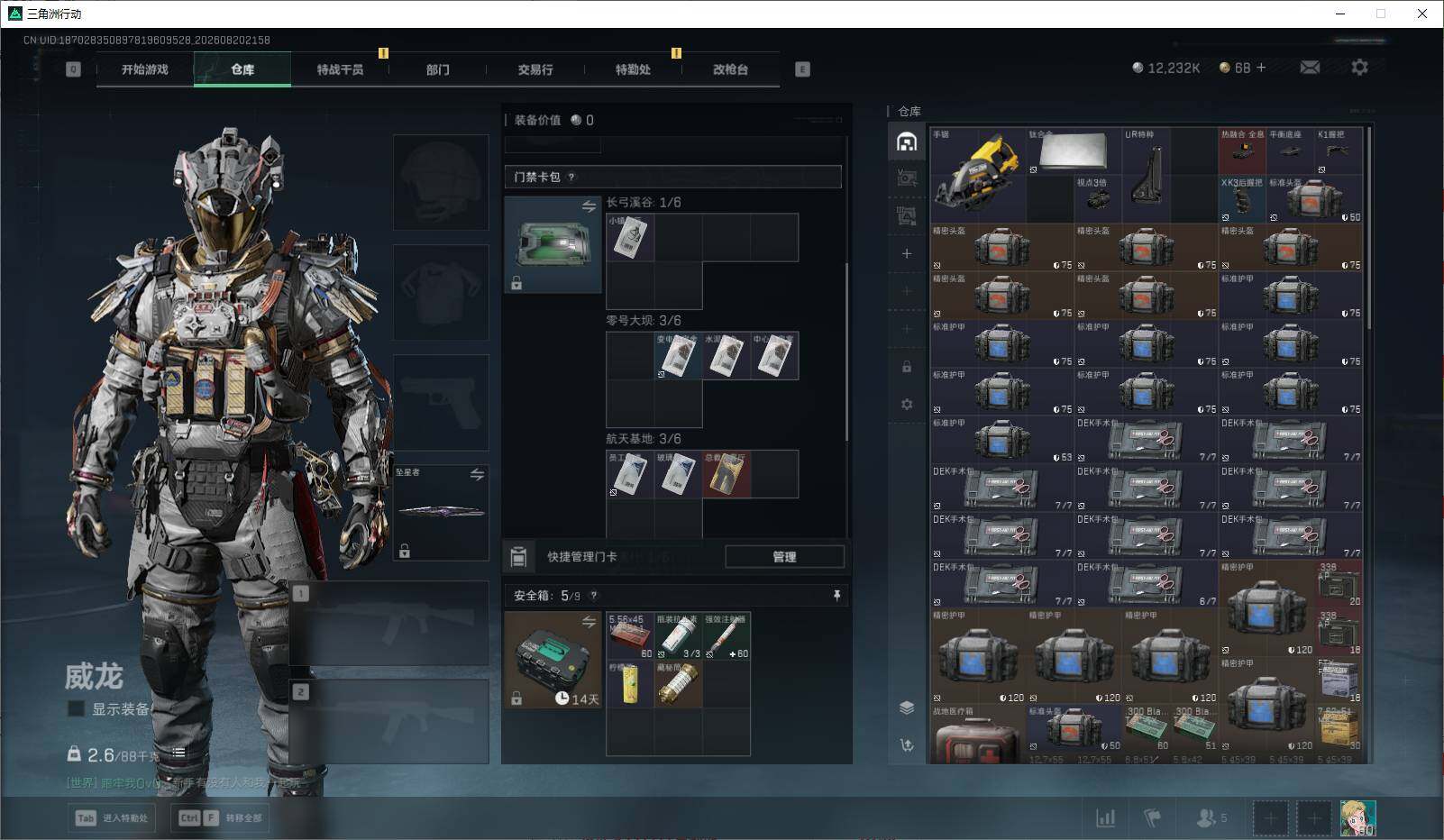Click the quick keycard management icon
The width and height of the screenshot is (1444, 840).
518,557
